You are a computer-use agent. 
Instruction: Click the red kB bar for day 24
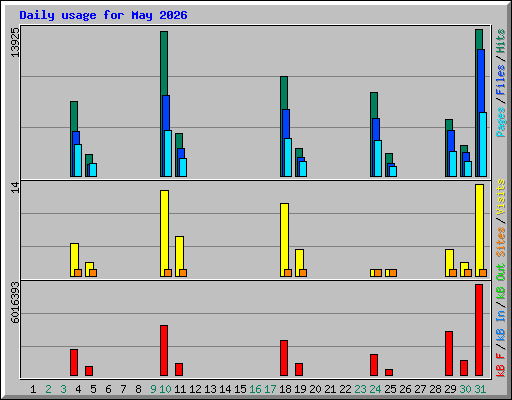(x=374, y=365)
